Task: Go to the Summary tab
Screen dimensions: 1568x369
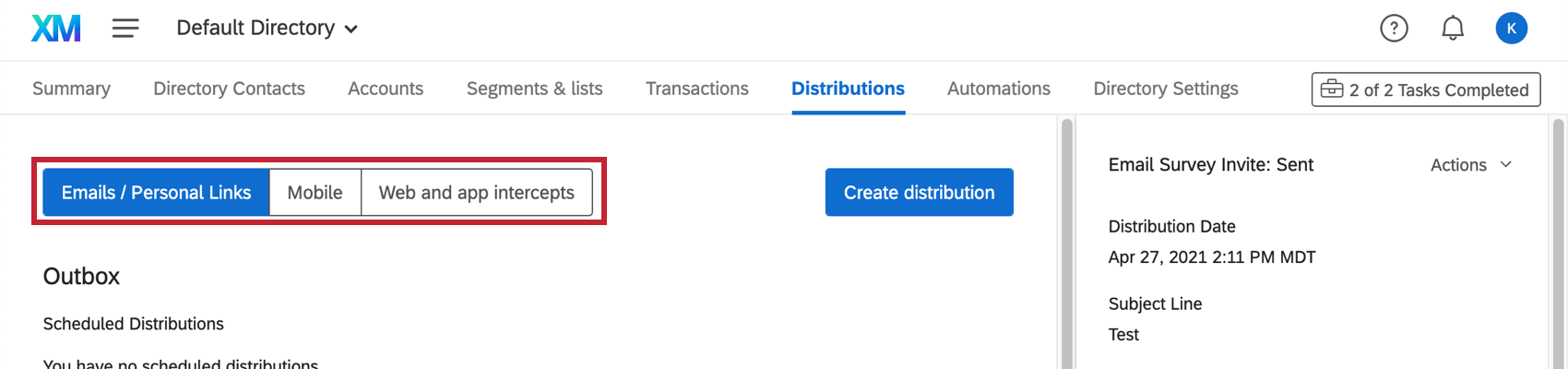Action: coord(71,89)
